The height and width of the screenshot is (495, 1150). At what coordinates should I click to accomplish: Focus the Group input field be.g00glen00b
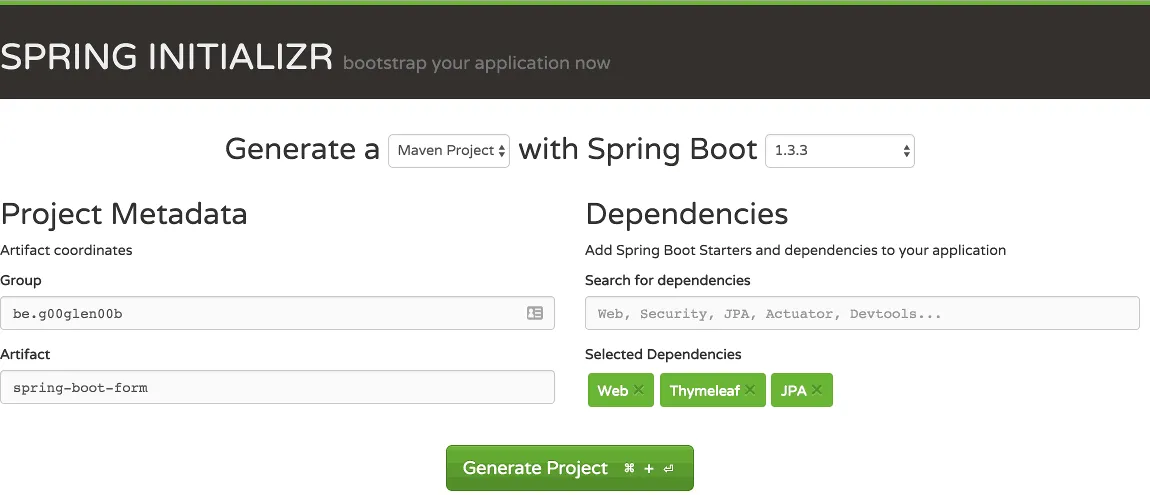point(277,313)
